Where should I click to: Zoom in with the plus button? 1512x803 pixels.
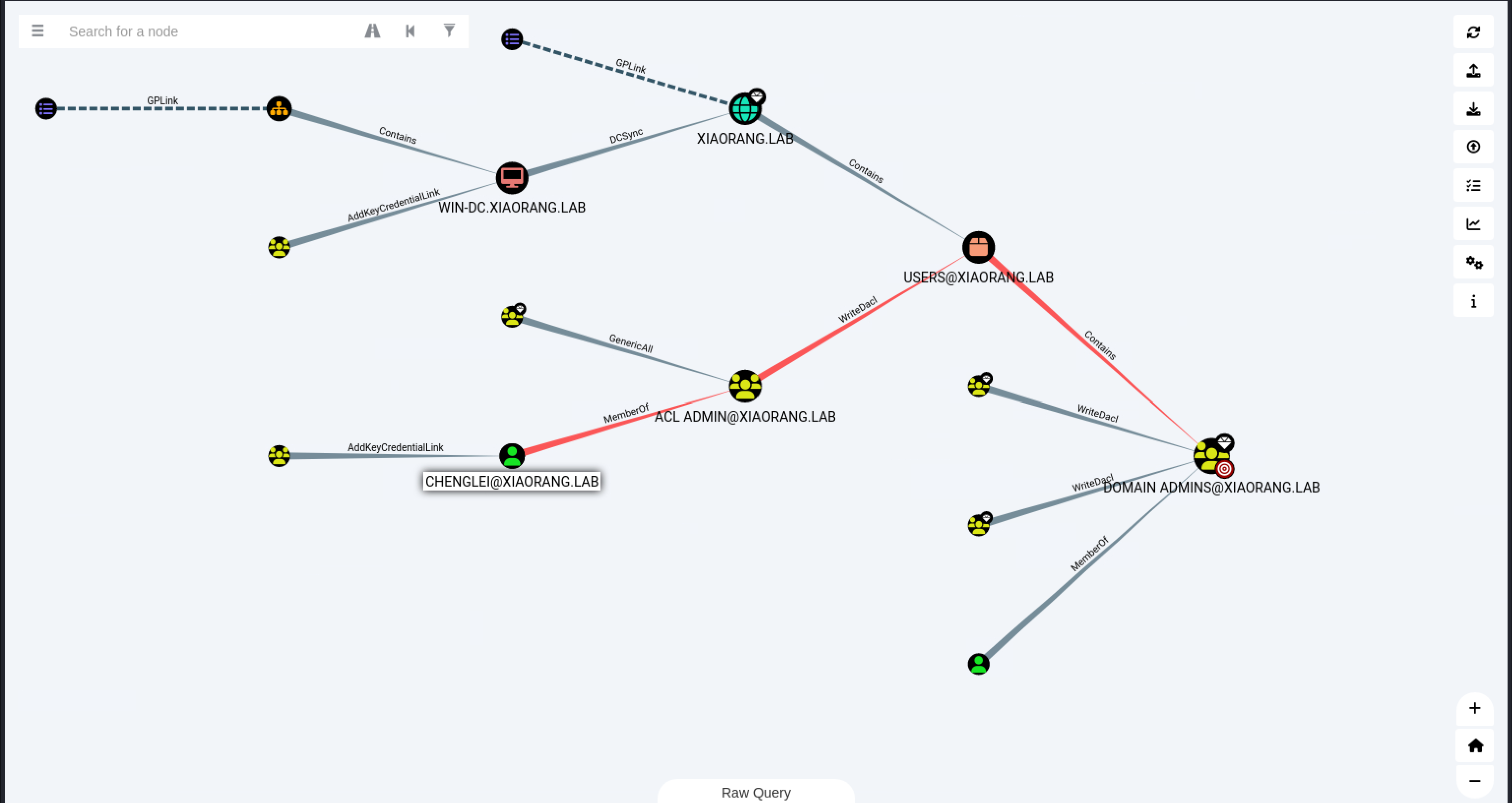[x=1475, y=709]
